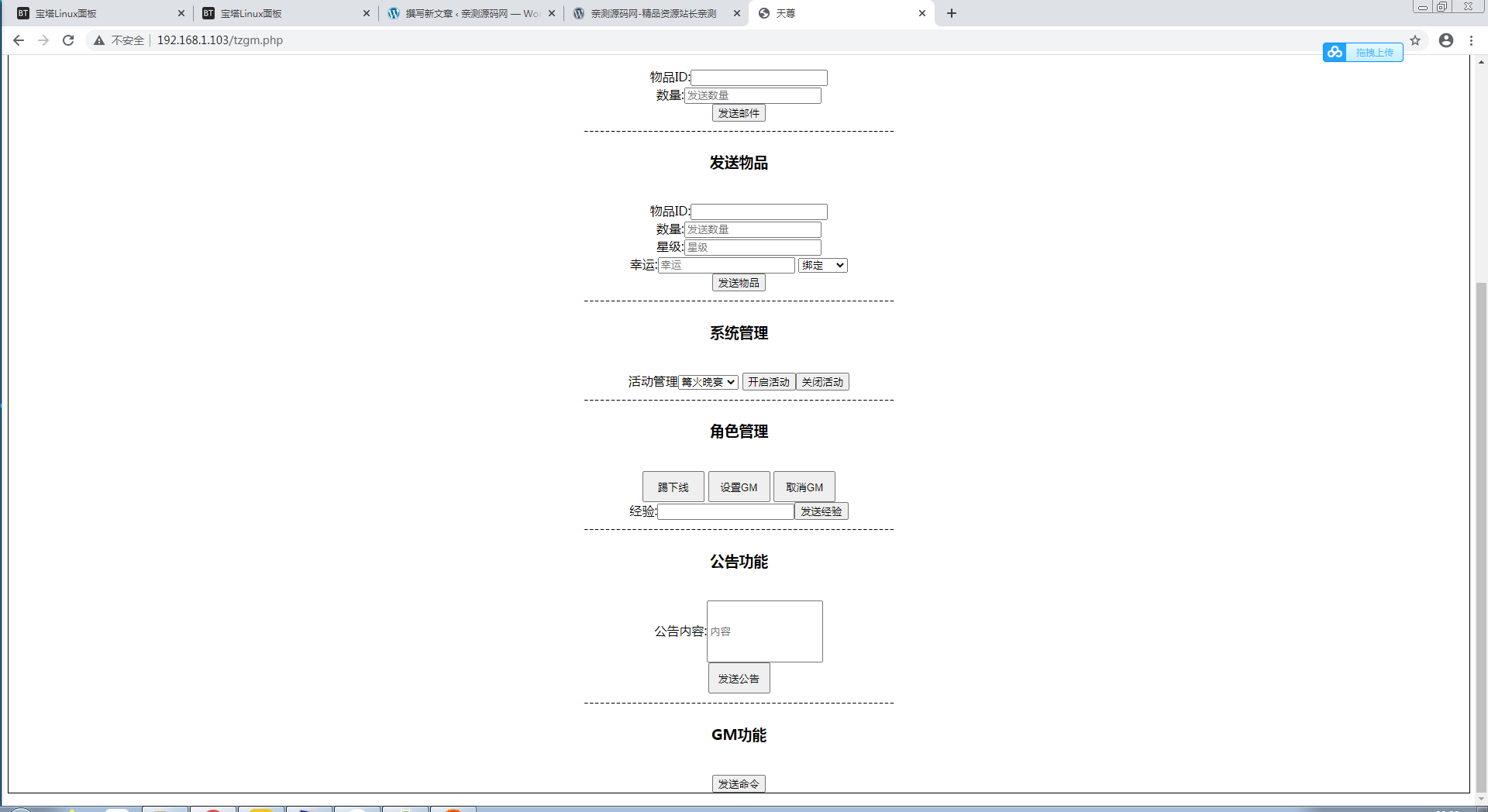Click the 发送物品 send item button

pos(739,282)
